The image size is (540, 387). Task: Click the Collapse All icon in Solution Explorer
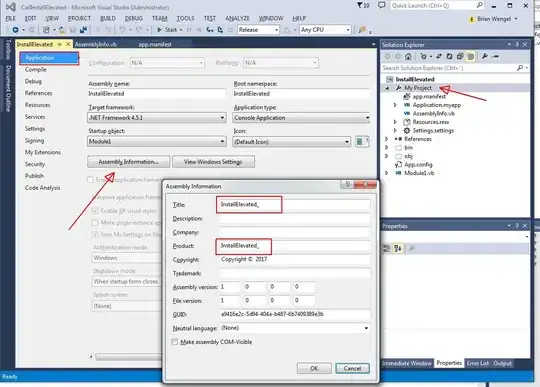point(460,56)
